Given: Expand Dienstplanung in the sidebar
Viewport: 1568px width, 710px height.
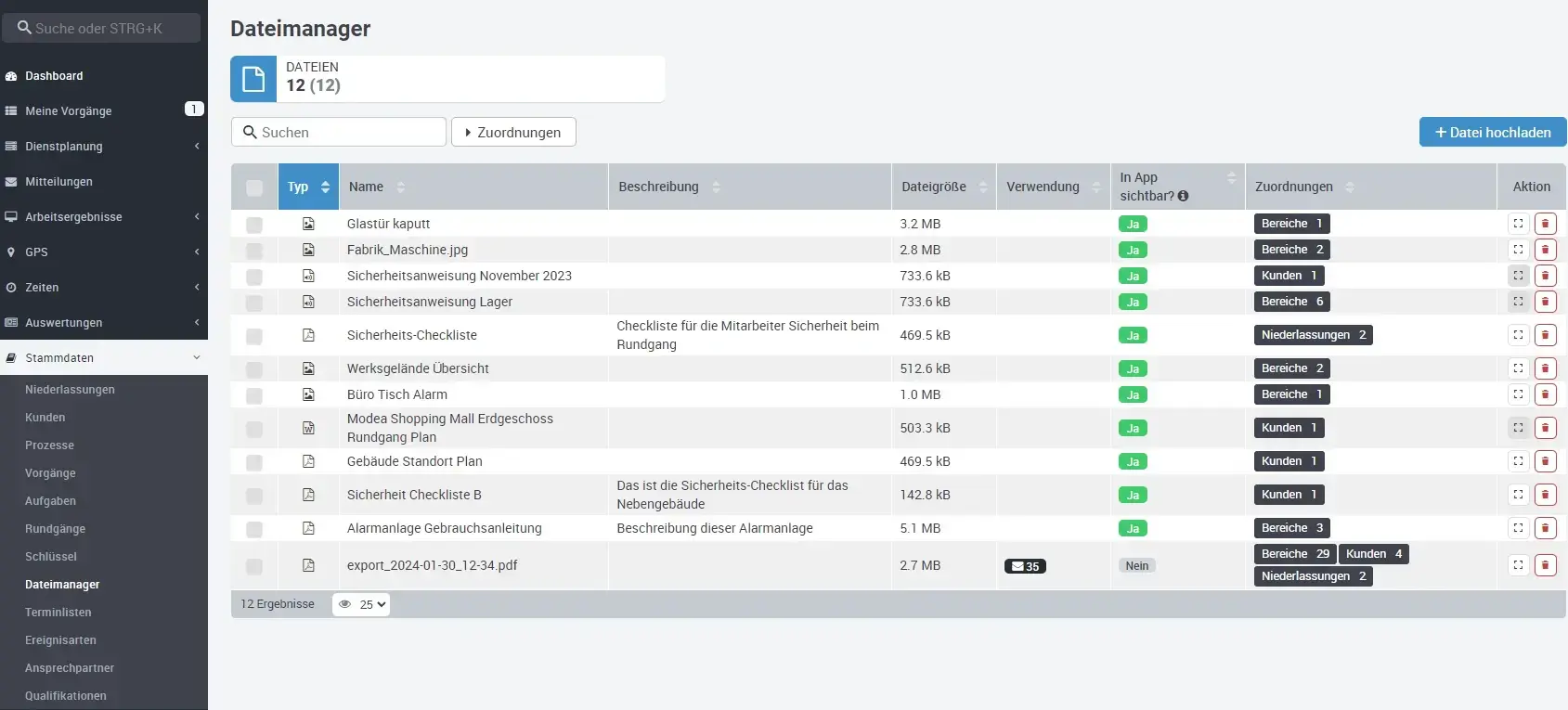Looking at the screenshot, I should click(x=104, y=146).
